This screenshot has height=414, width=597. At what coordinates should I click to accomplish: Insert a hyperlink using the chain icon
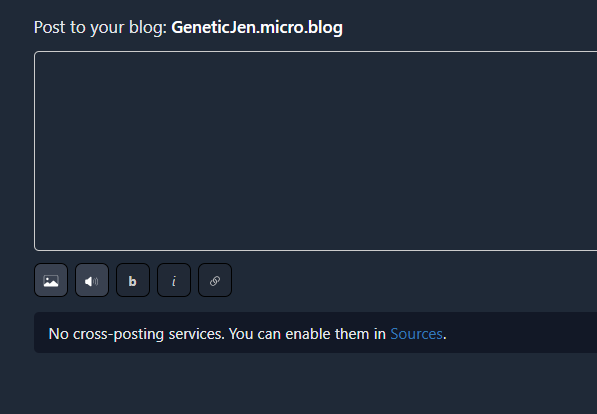pos(215,280)
